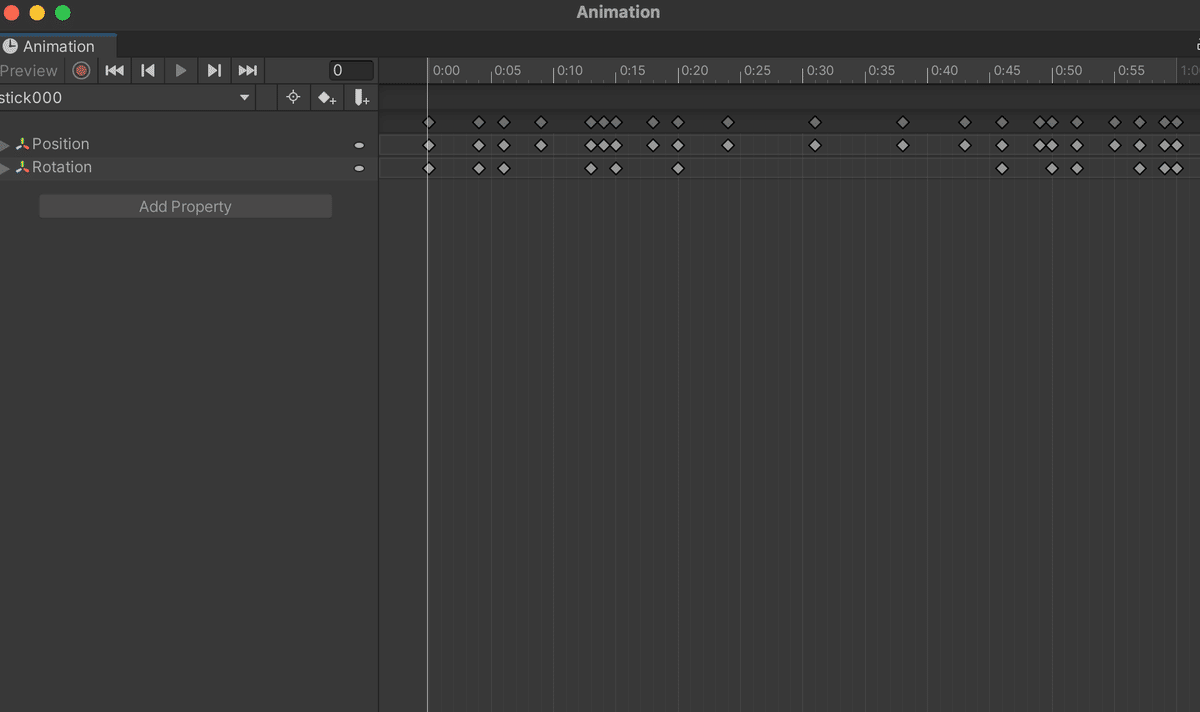Screen dimensions: 1200x712
Task: Toggle the Preview mode button
Action: point(30,70)
